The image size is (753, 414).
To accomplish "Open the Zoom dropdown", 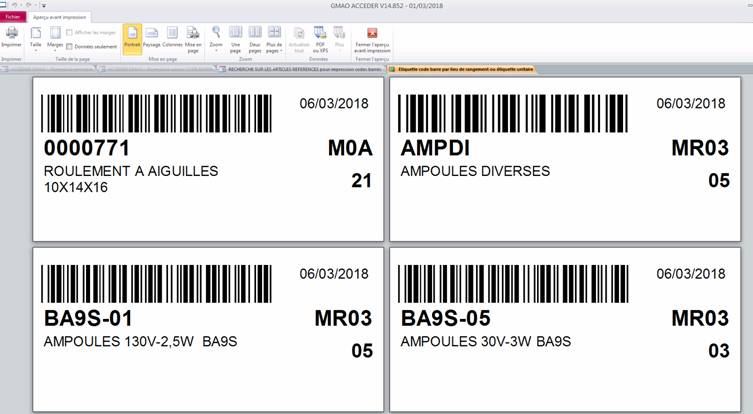I will [x=216, y=38].
